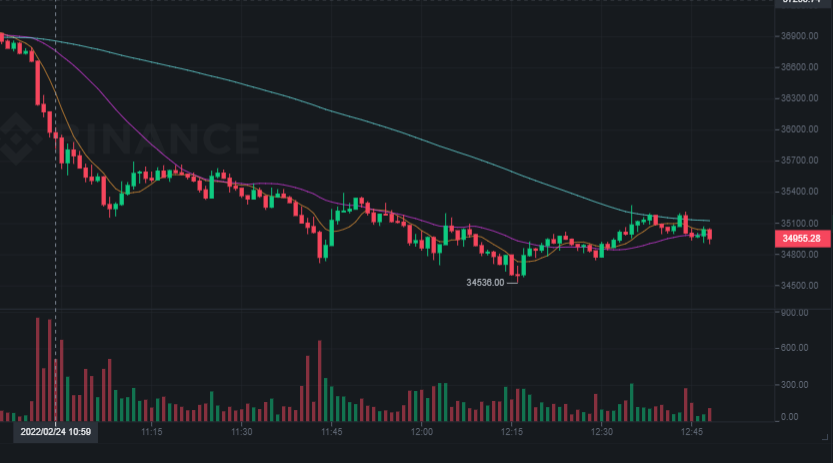This screenshot has width=833, height=463.
Task: Click the 12:30 time axis label
Action: (601, 432)
